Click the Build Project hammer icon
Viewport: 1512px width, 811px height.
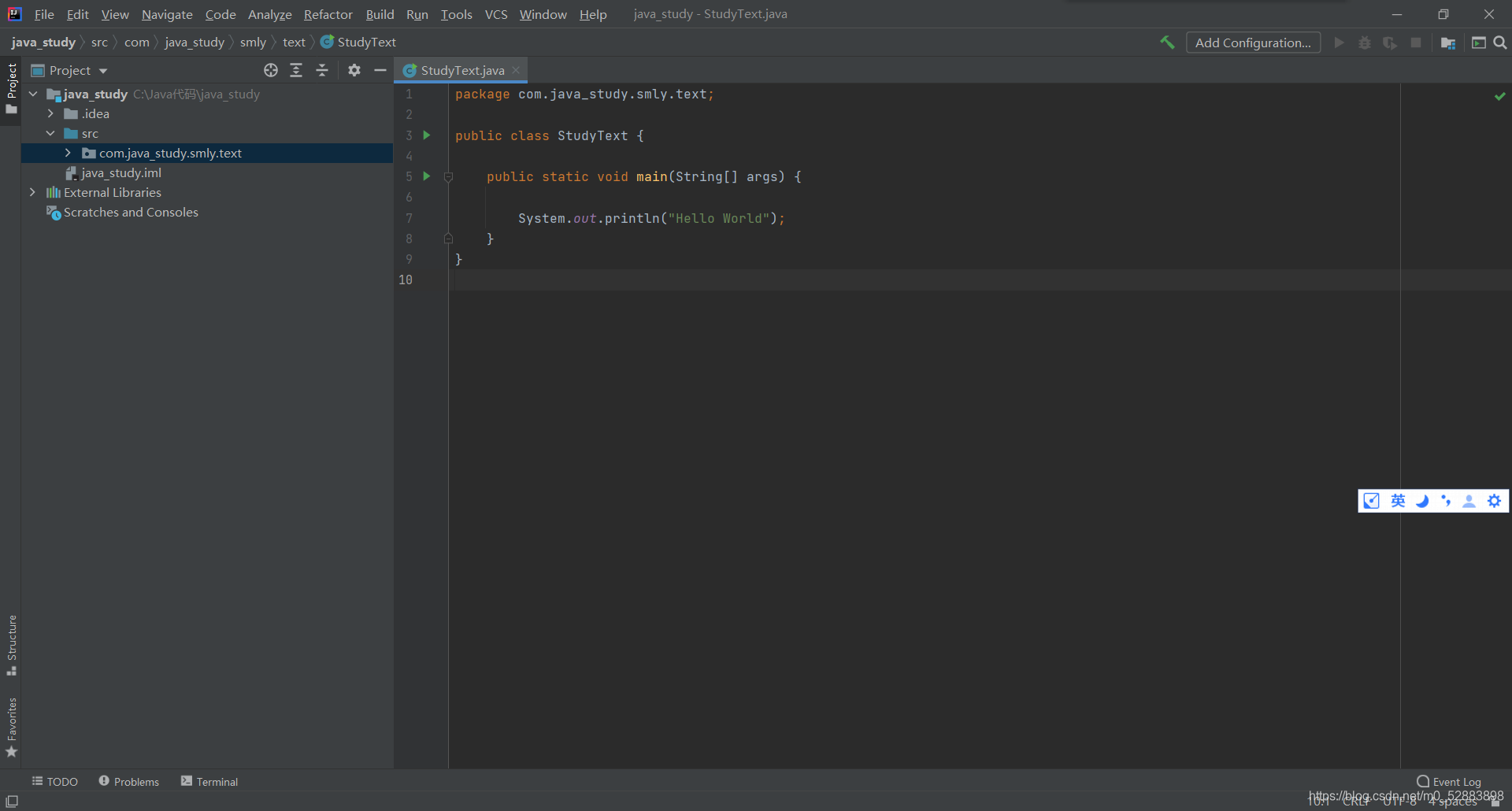[1167, 43]
